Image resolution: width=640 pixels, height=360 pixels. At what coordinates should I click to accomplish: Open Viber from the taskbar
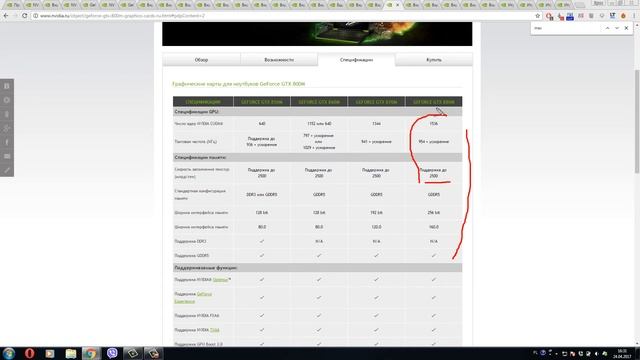tap(112, 353)
